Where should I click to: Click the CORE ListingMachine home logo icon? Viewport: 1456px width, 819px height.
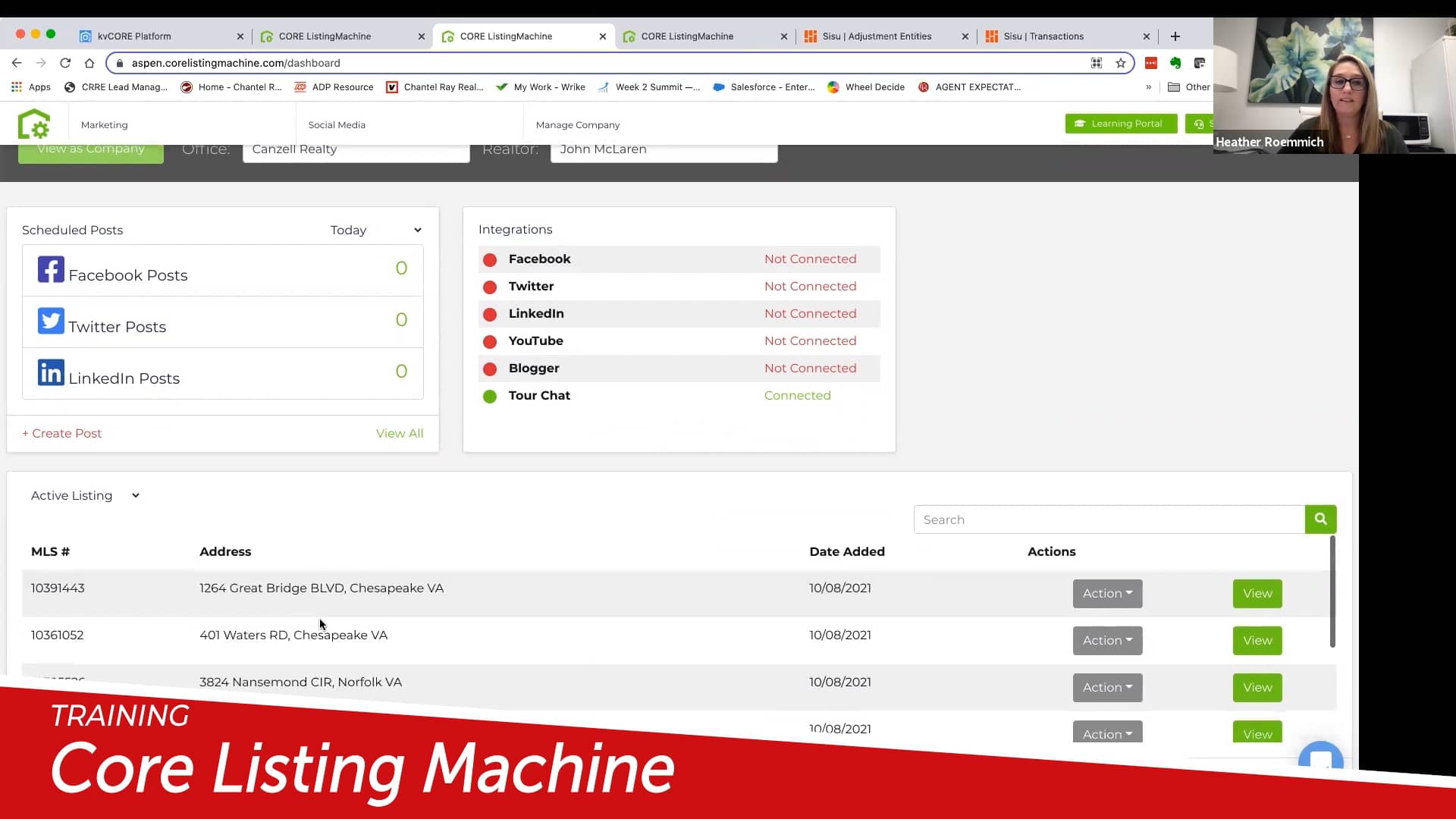(x=34, y=124)
